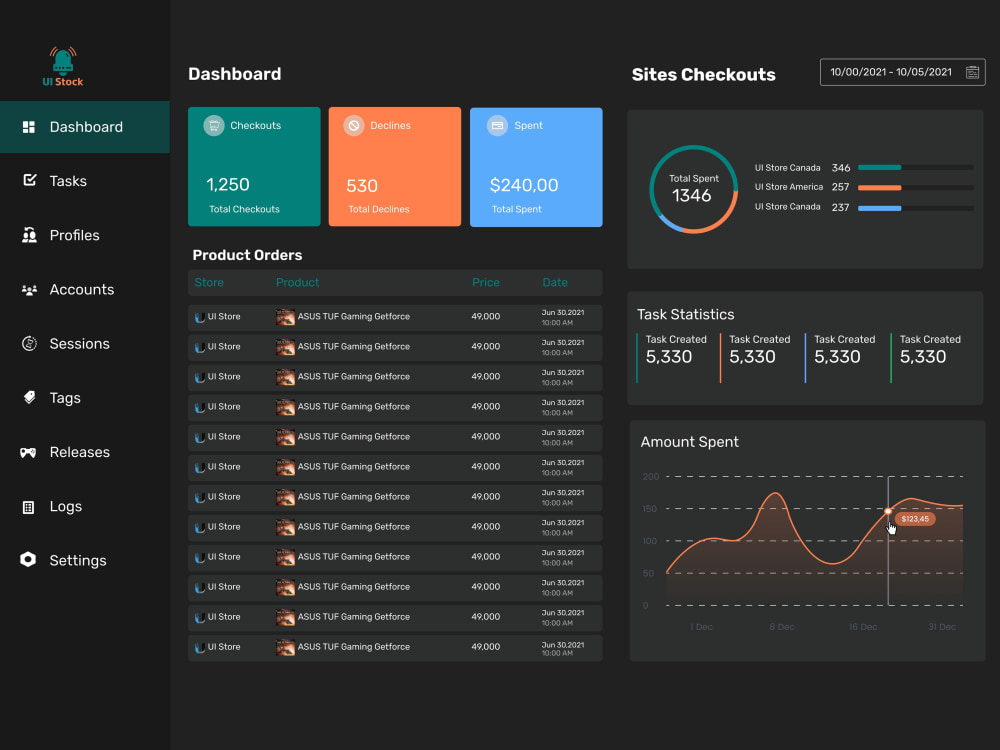Viewport: 1000px width, 750px height.
Task: Click the 31 Dec axis label
Action: [942, 627]
